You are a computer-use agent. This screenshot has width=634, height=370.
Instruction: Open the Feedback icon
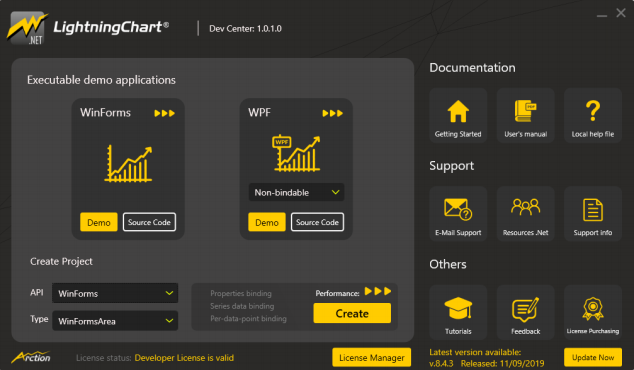coord(525,309)
